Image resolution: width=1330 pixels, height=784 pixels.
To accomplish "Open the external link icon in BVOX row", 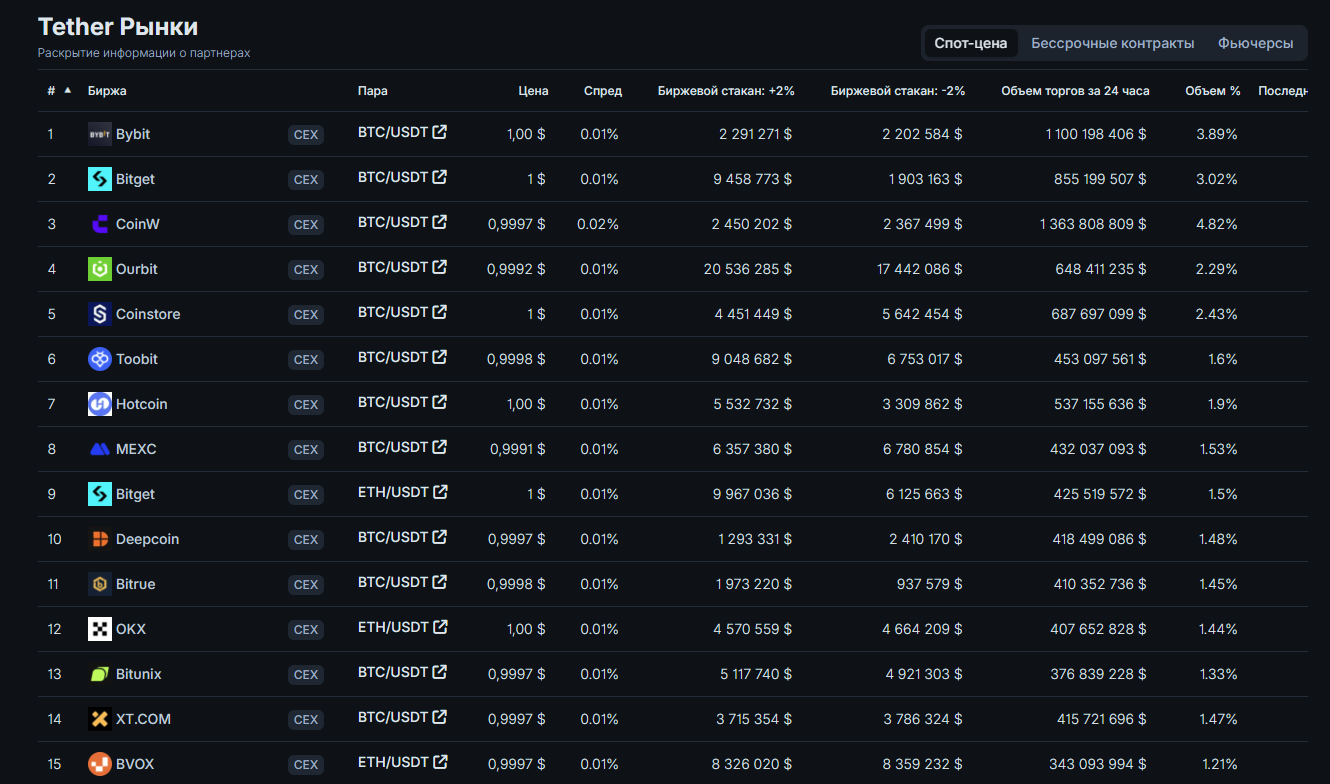I will [x=440, y=762].
